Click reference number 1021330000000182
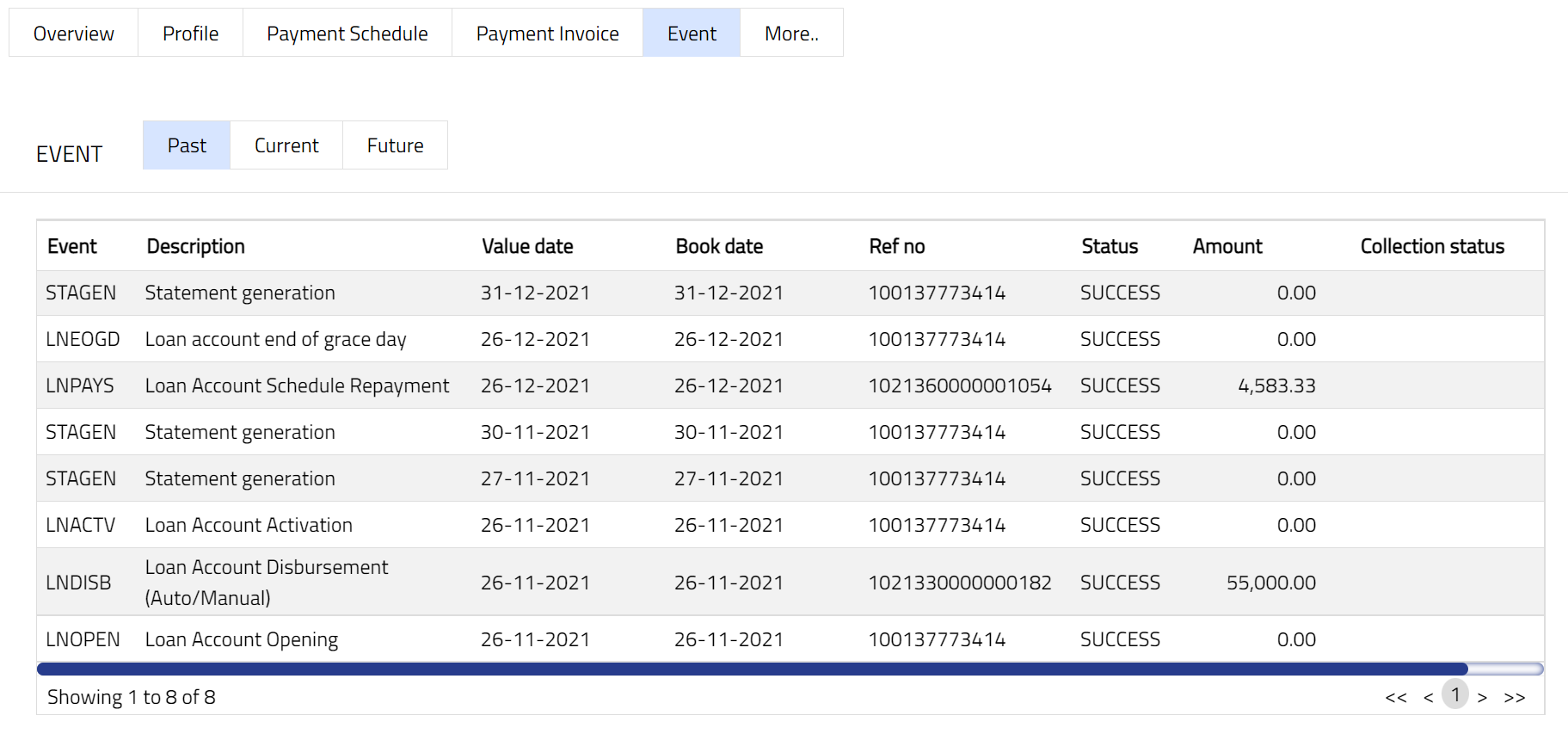 pyautogui.click(x=959, y=583)
